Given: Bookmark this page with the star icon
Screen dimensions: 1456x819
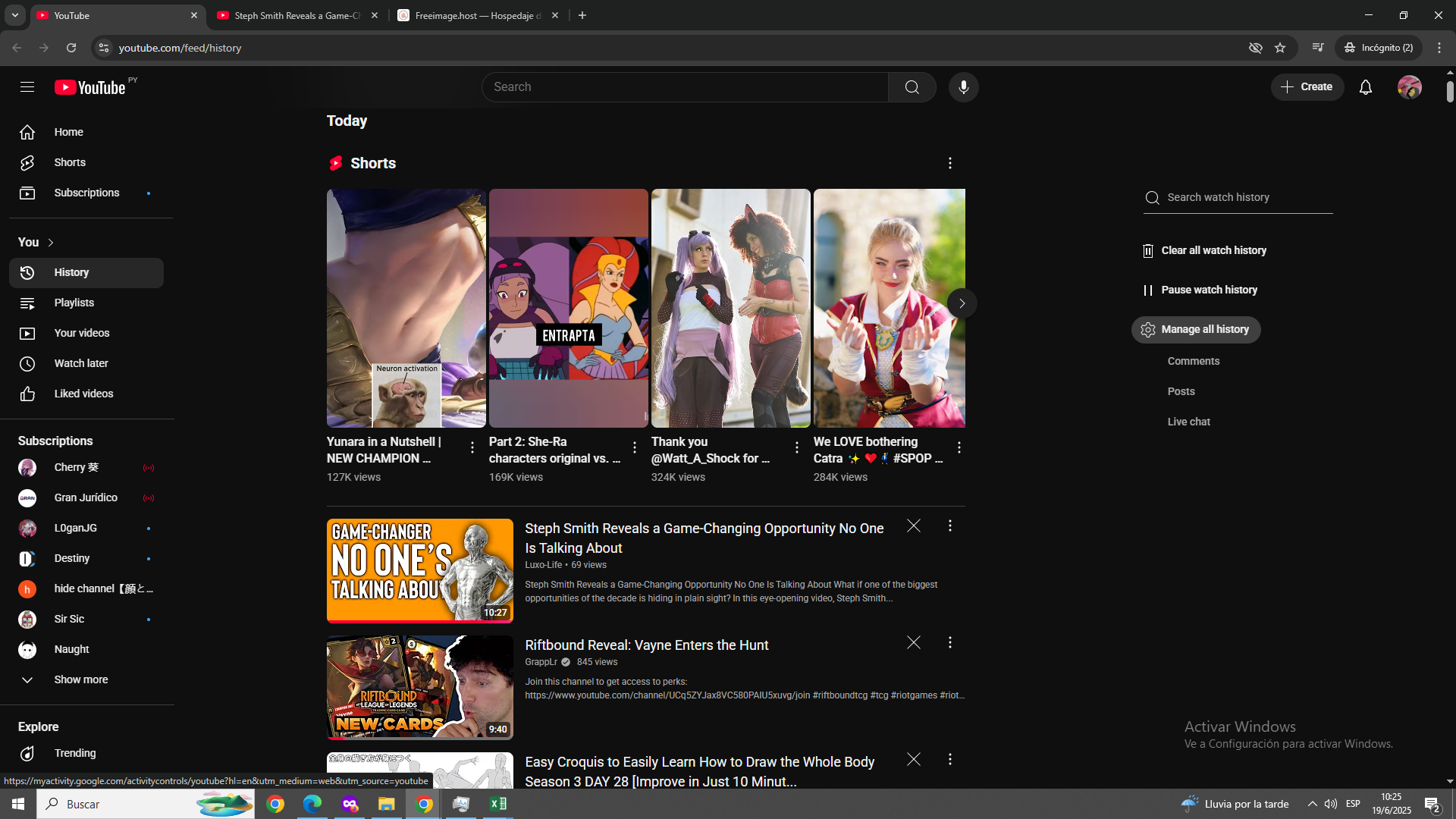Looking at the screenshot, I should (1280, 48).
